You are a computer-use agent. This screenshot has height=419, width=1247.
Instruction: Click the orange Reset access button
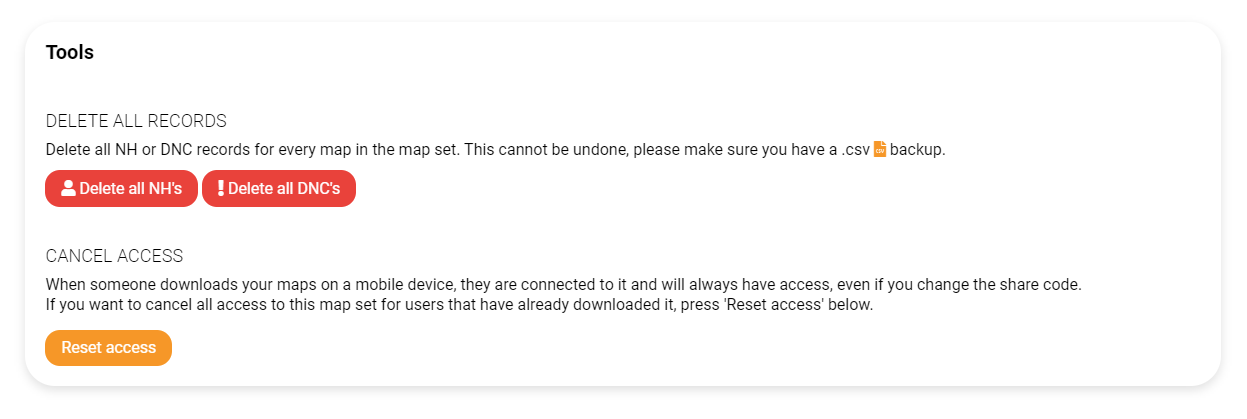tap(108, 348)
